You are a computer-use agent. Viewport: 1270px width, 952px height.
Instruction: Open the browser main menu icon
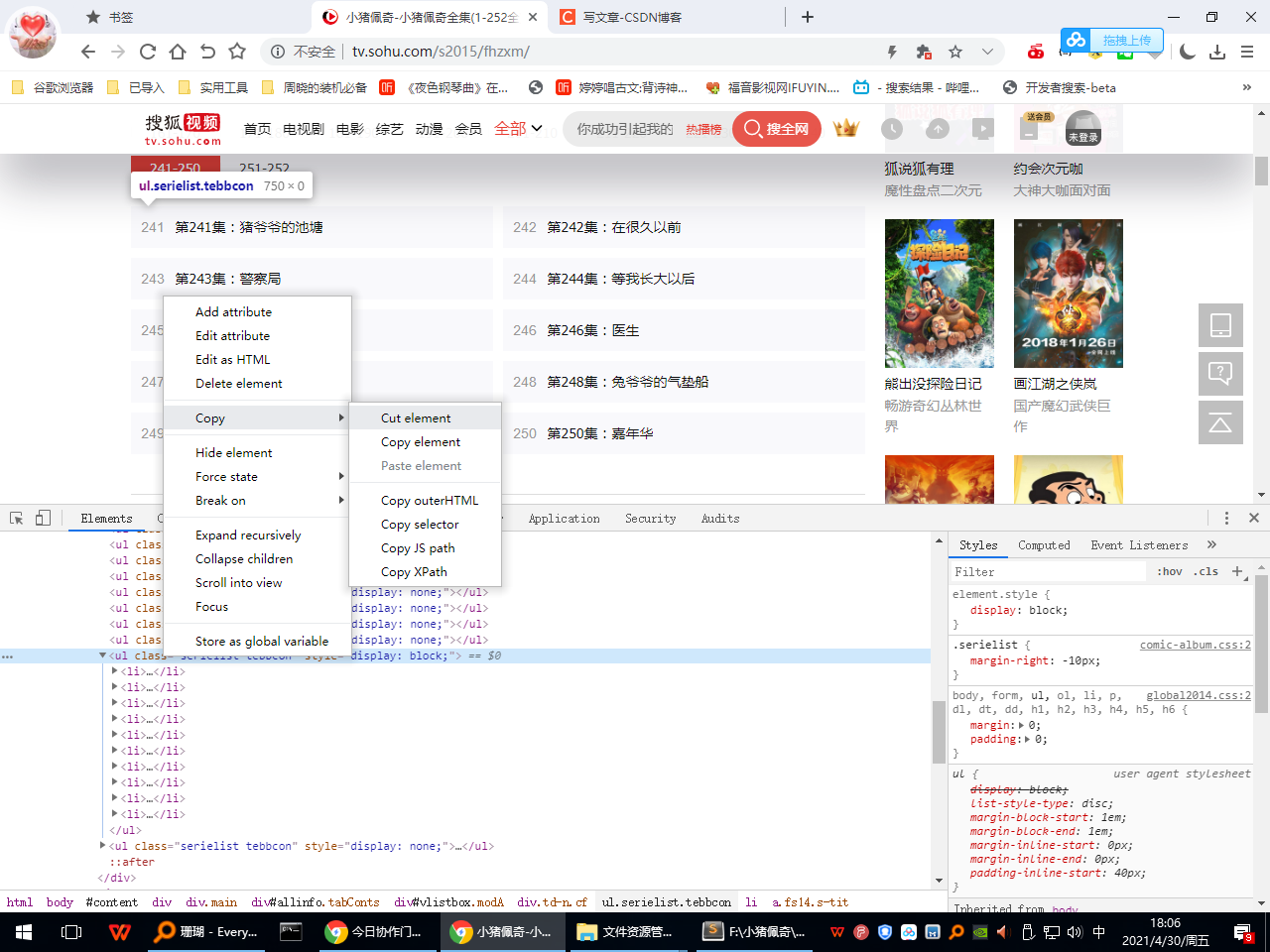tap(1247, 52)
